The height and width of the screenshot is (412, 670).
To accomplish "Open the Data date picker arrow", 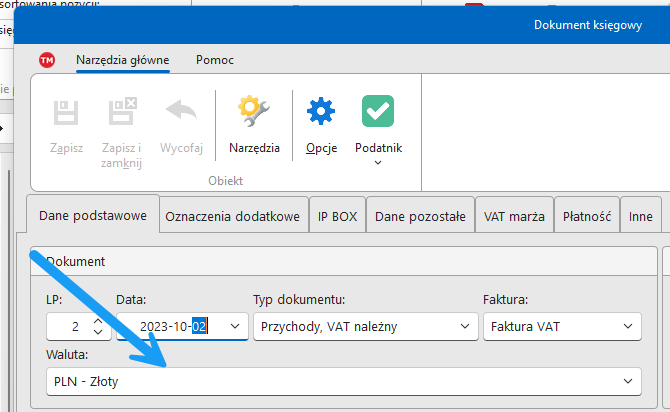I will (x=234, y=326).
